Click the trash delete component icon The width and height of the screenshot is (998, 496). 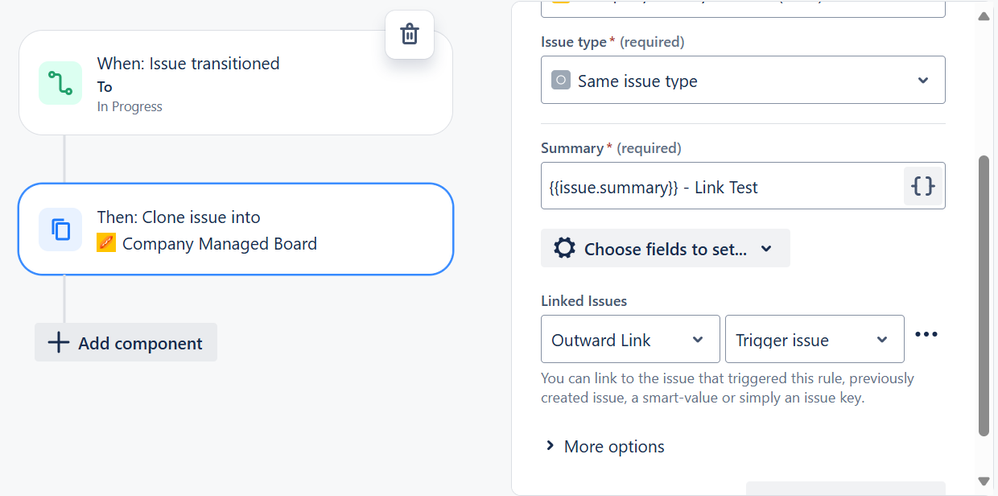click(x=409, y=35)
